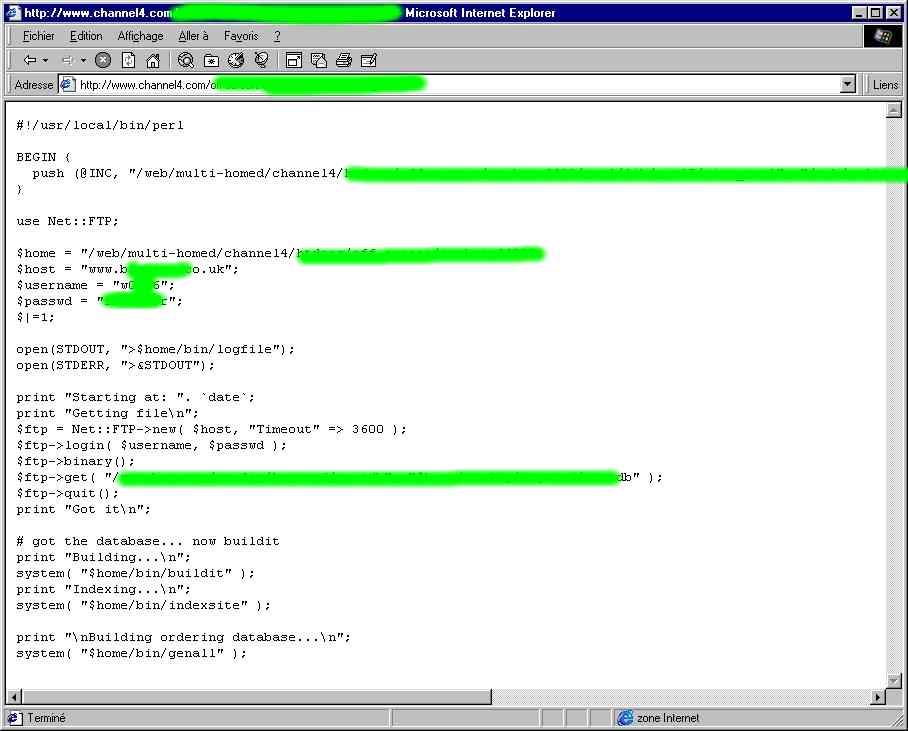
Task: Click the 'open(STDERR, ">&STDOUT");' line
Action: pos(115,366)
